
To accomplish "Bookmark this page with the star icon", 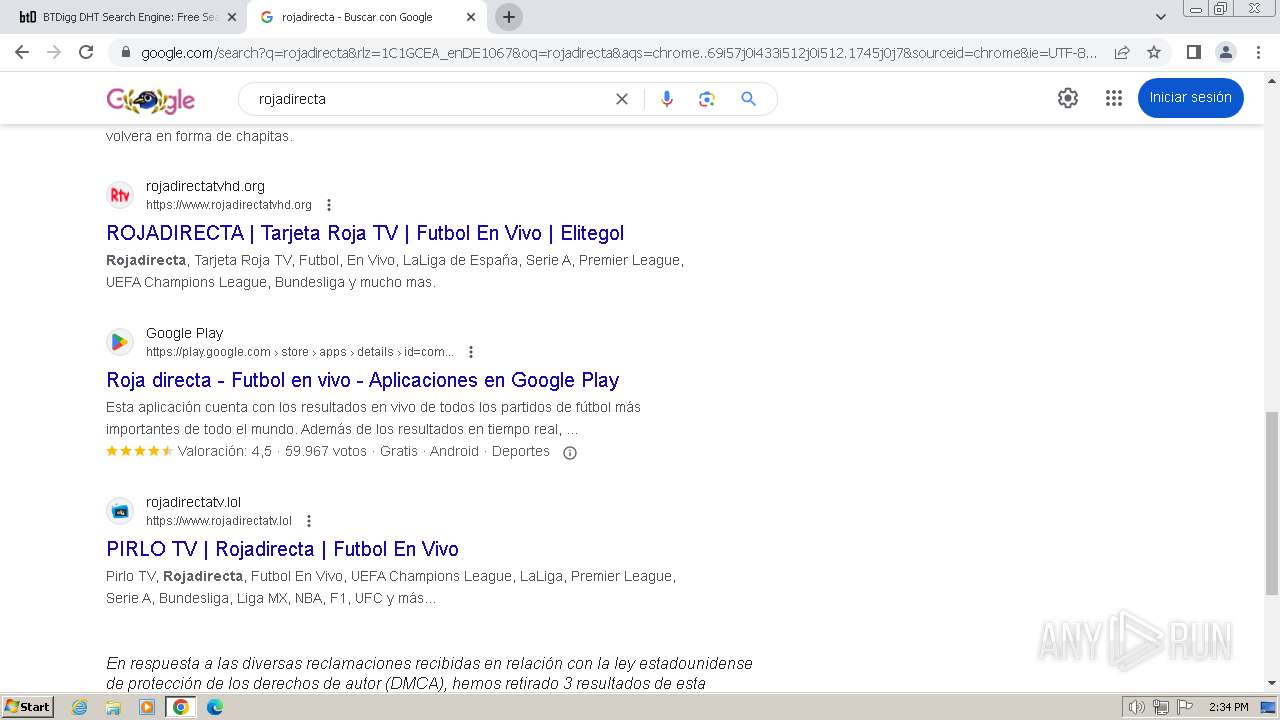I will (1154, 53).
